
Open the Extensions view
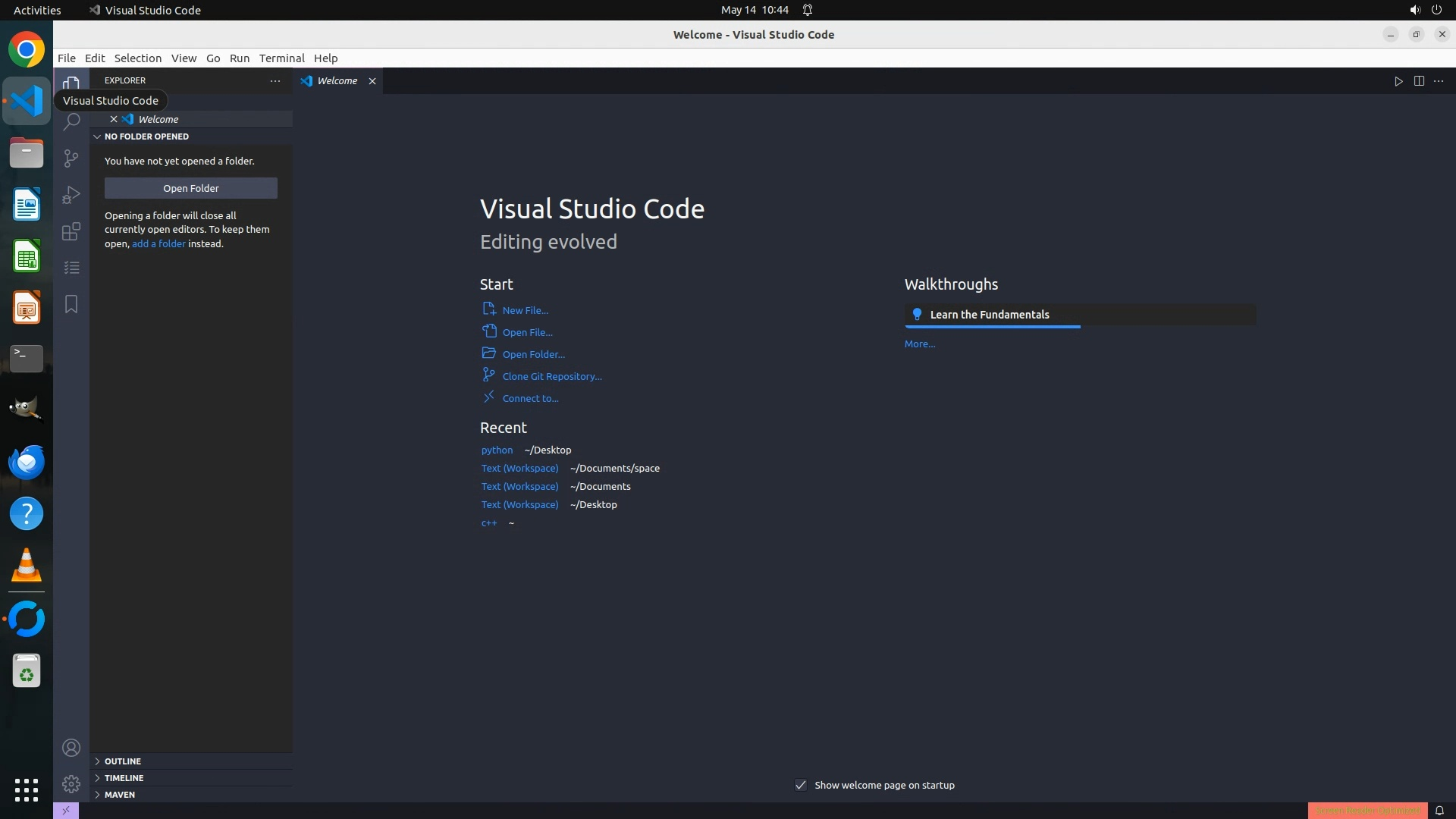pos(71,231)
